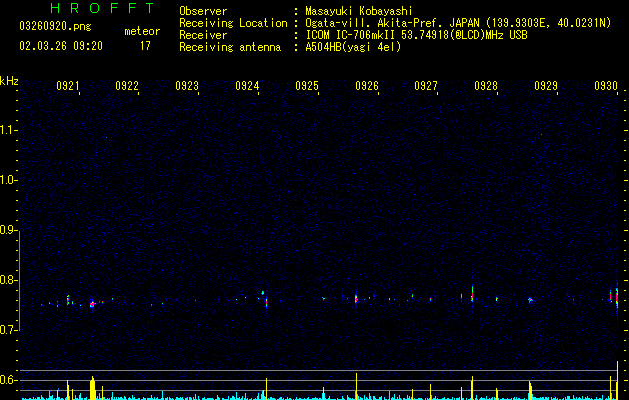
Task: Click the meteor count value 17
Action: pos(145,46)
